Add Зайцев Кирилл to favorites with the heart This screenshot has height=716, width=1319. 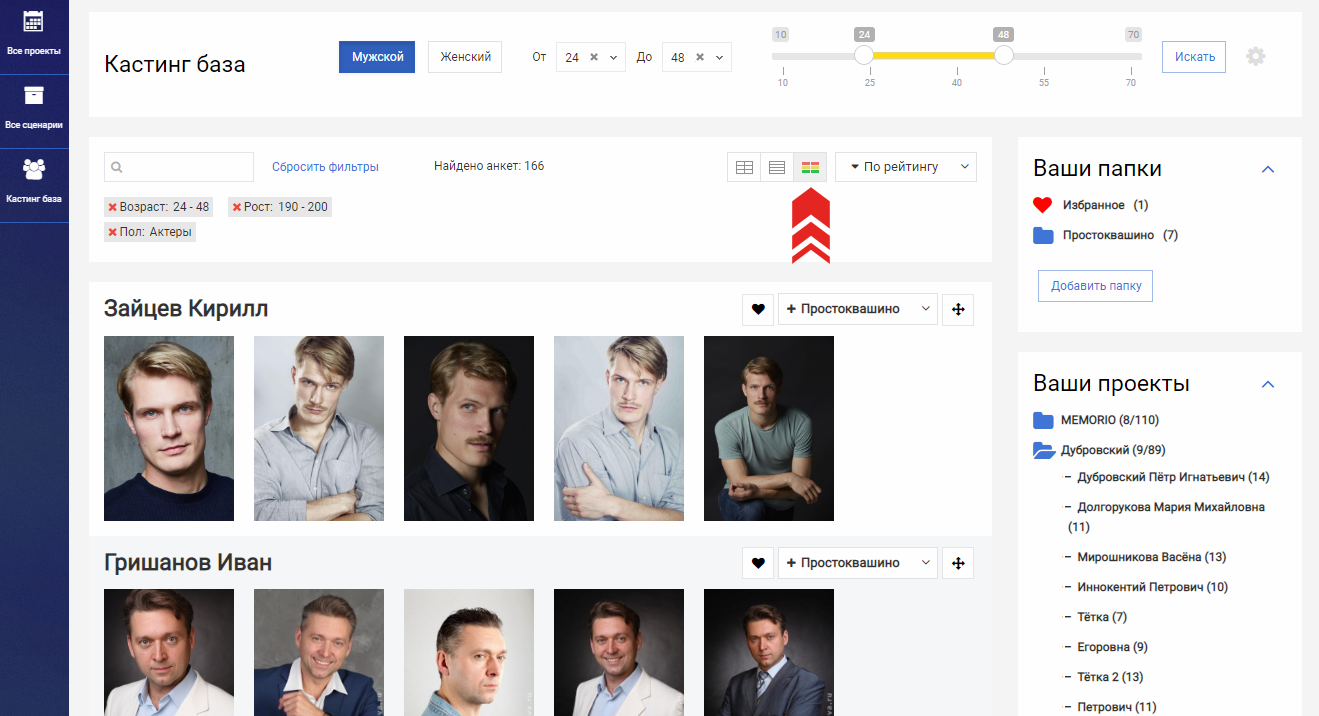(758, 310)
